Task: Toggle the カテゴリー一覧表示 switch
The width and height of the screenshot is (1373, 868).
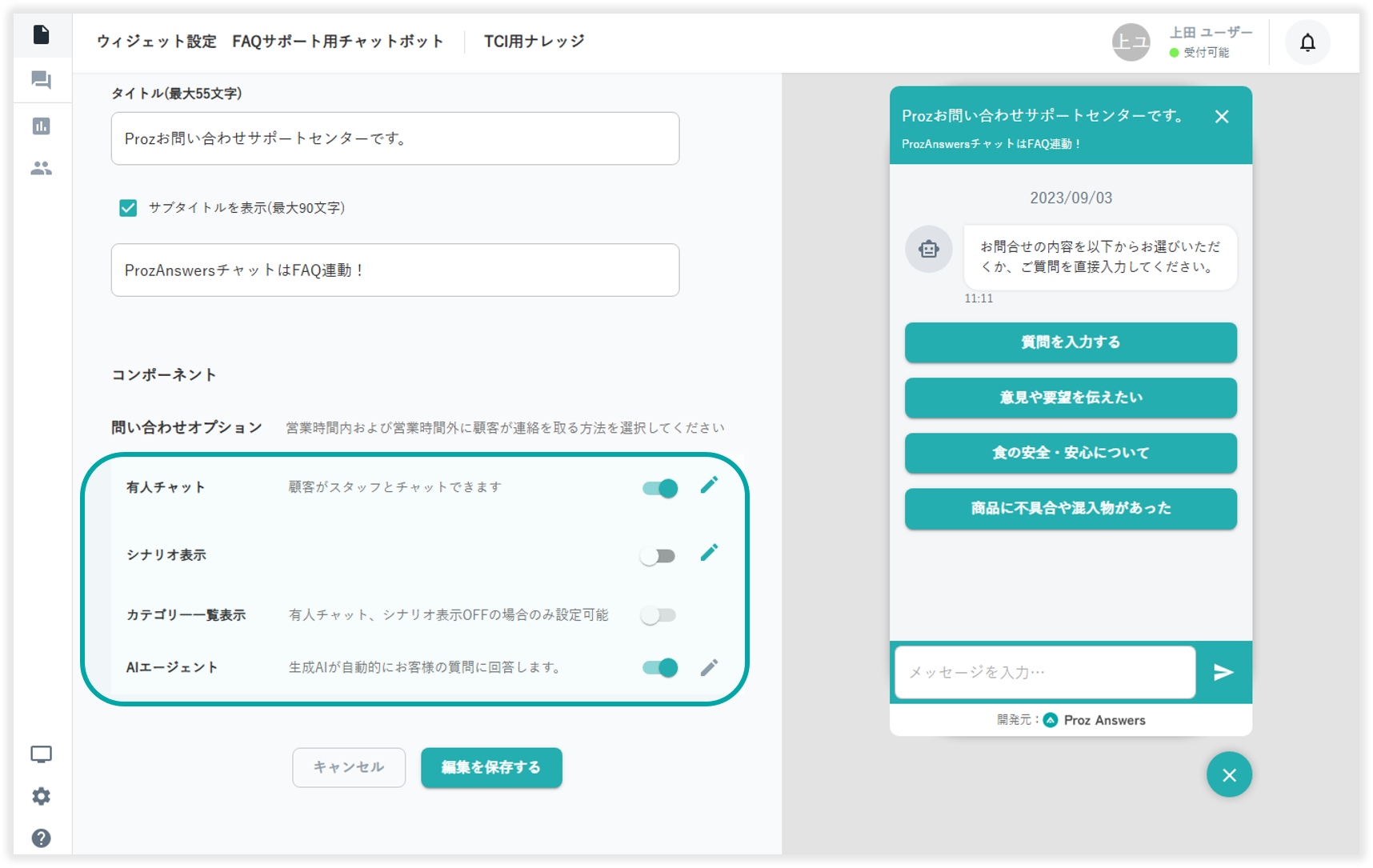Action: (x=658, y=615)
